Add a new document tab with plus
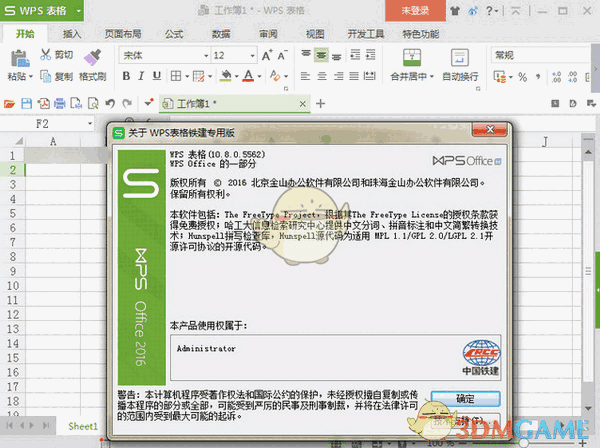 click(321, 104)
